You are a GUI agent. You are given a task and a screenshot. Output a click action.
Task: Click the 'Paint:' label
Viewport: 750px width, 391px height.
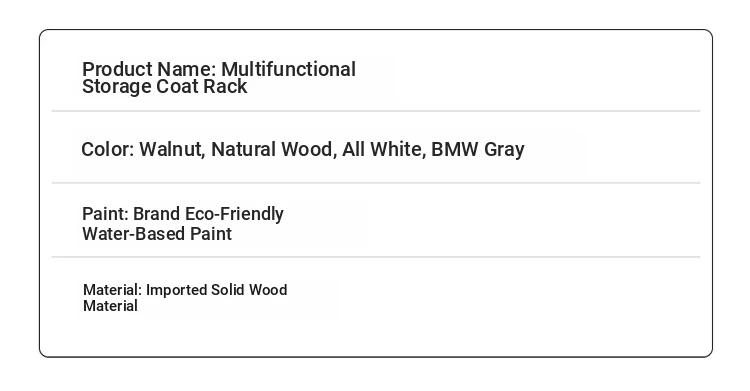point(105,214)
